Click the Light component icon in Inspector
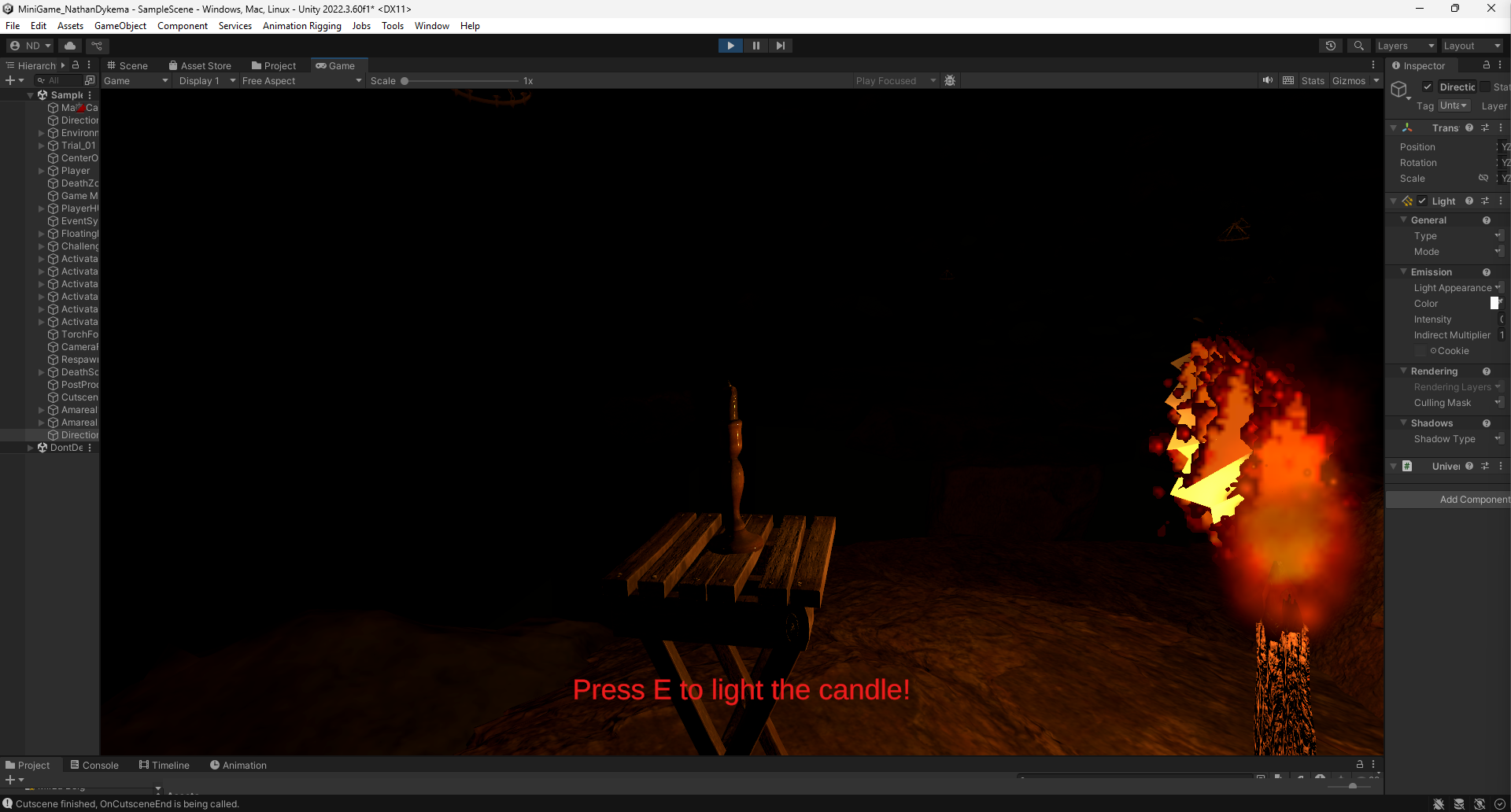This screenshot has width=1511, height=812. (1408, 201)
